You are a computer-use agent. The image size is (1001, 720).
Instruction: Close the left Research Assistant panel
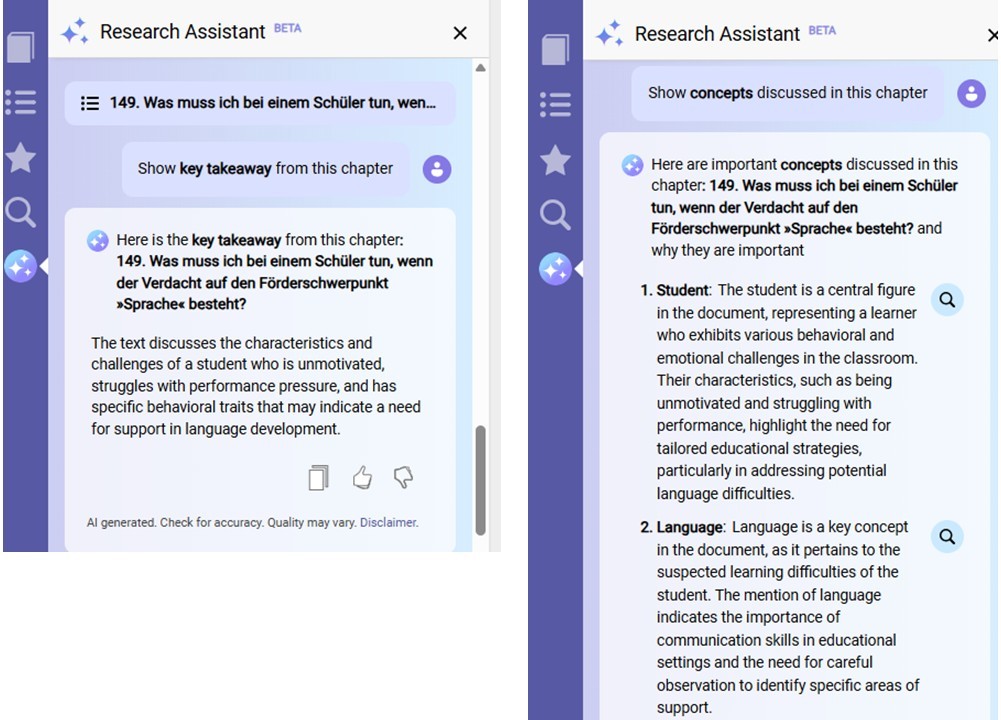(460, 33)
